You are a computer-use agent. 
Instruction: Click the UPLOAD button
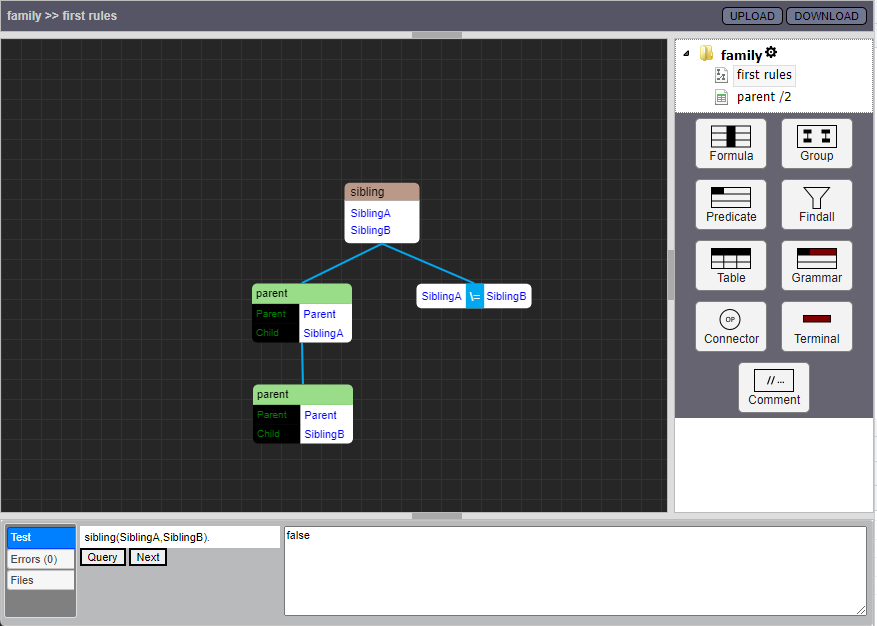751,16
